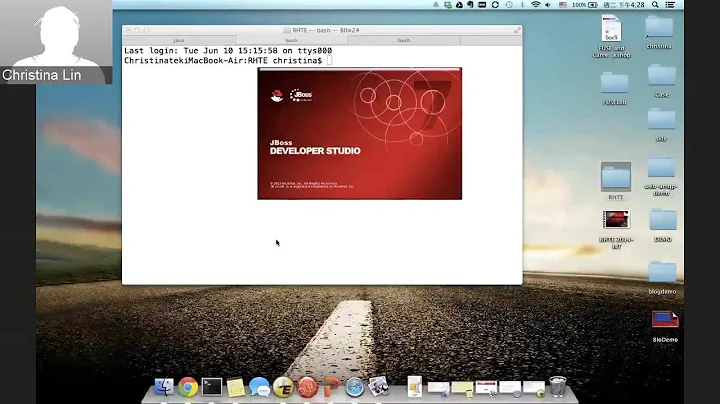Open Finder from the dock
Image resolution: width=720 pixels, height=404 pixels.
click(x=164, y=387)
